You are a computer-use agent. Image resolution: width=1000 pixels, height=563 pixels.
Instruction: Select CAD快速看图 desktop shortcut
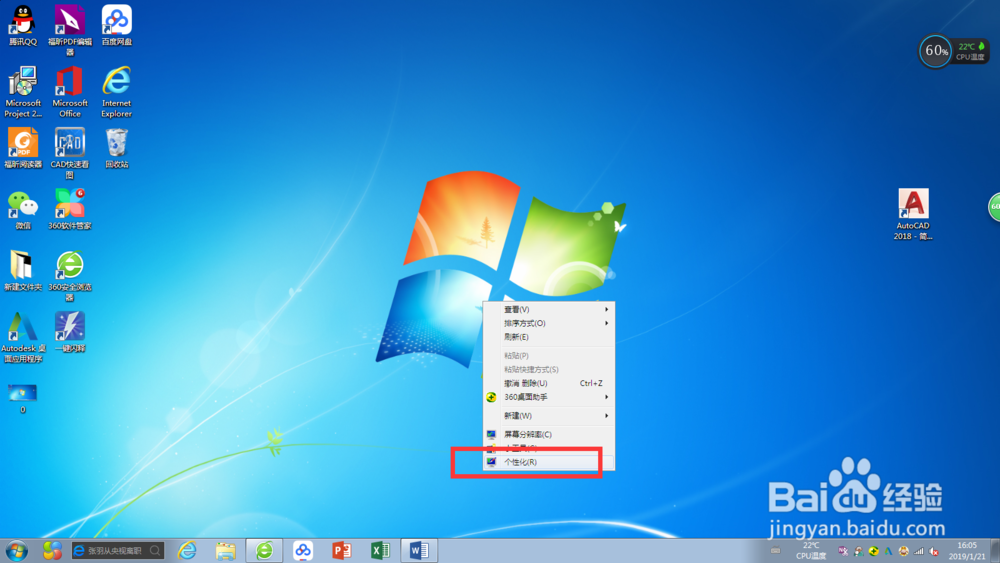coord(70,153)
